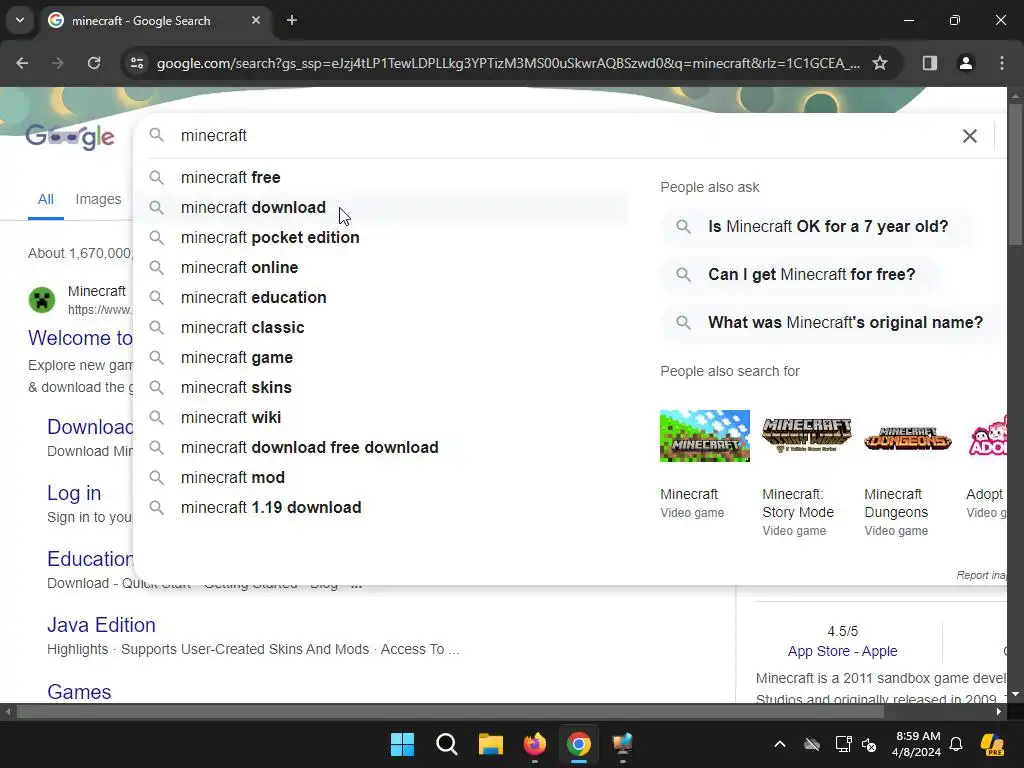Select suggestion minecraft classic
This screenshot has width=1024, height=768.
pyautogui.click(x=380, y=328)
